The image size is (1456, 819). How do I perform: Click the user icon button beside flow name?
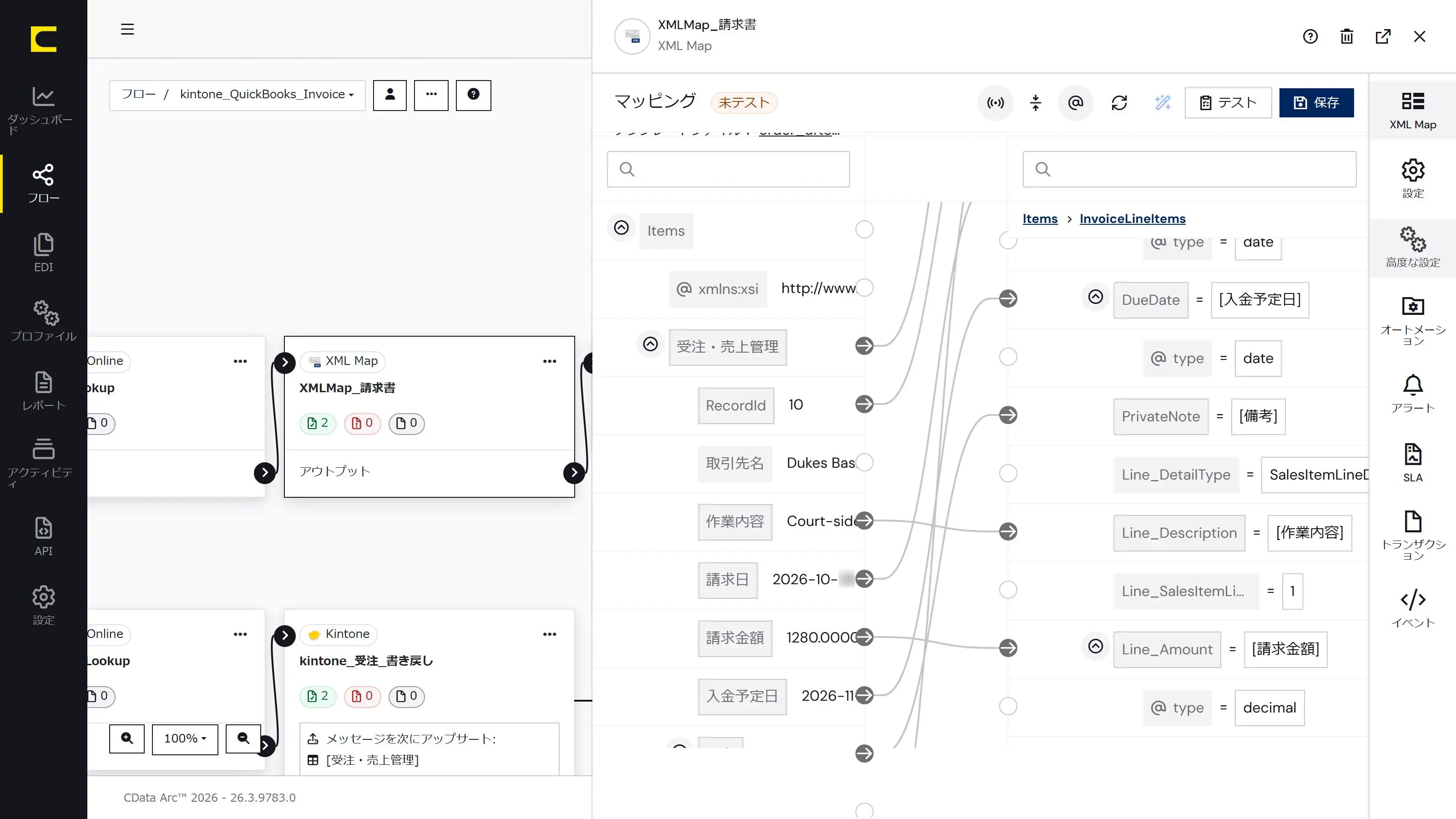(389, 95)
